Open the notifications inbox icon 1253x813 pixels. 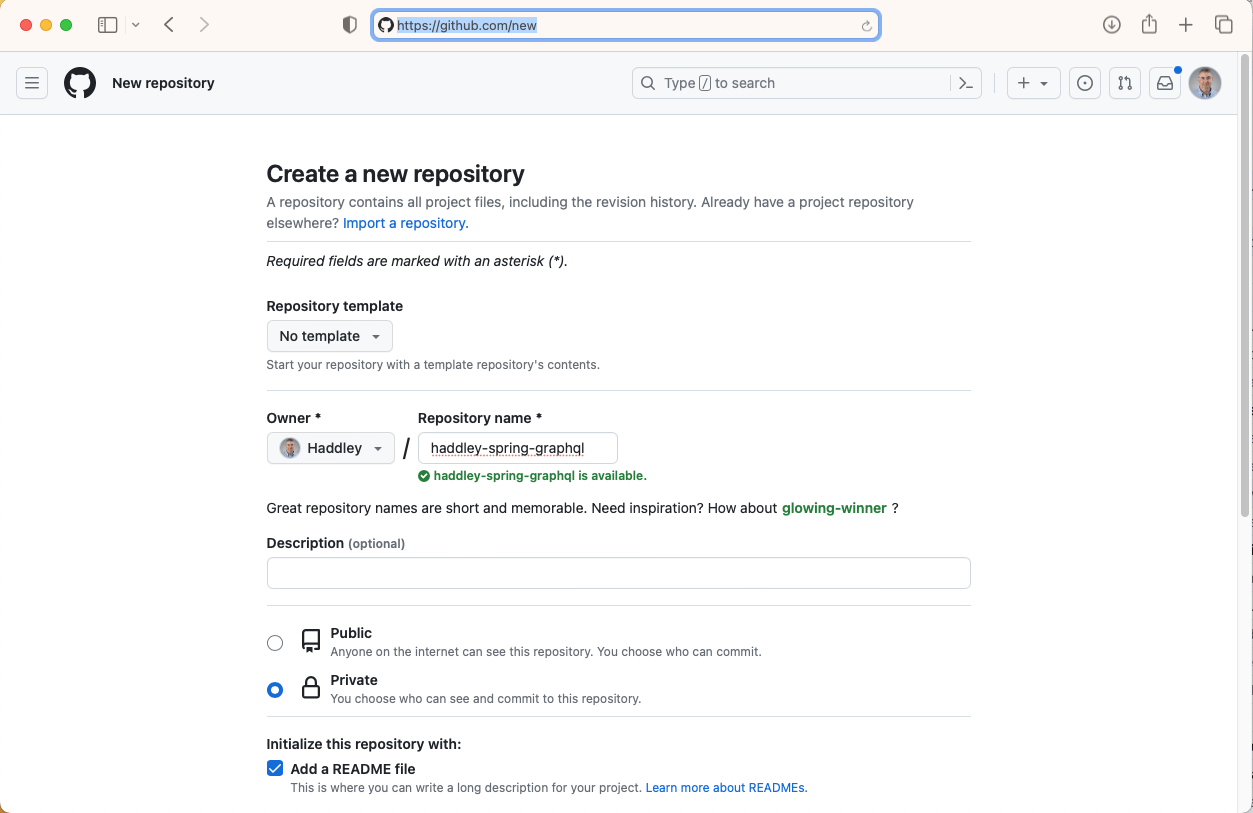[1165, 83]
